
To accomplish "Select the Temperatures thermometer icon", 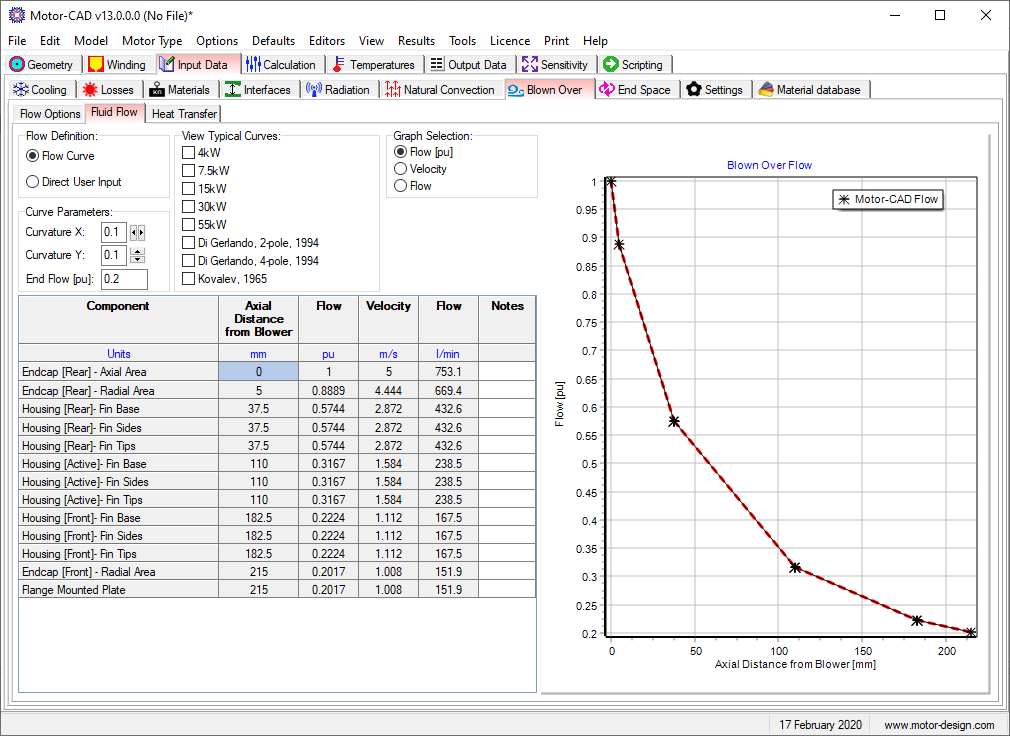I will (x=339, y=64).
